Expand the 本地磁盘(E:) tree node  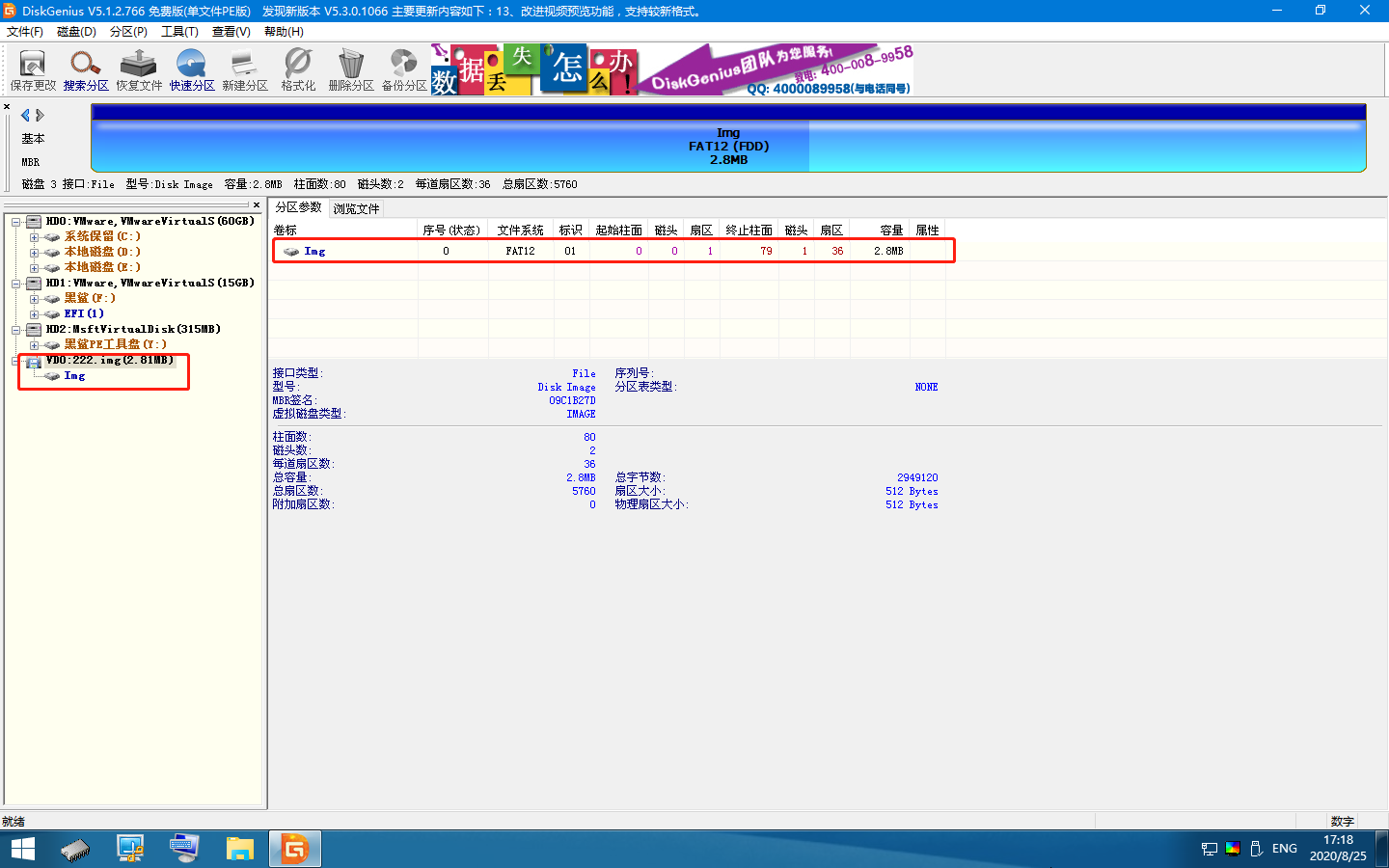(34, 268)
